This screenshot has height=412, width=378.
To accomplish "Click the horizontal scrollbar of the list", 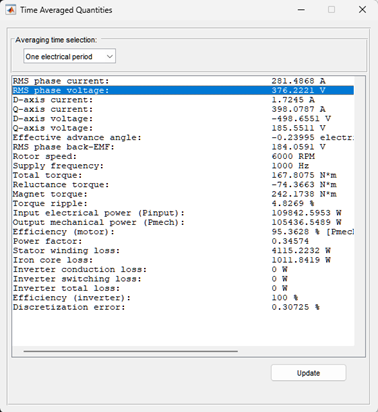I will pos(131,351).
